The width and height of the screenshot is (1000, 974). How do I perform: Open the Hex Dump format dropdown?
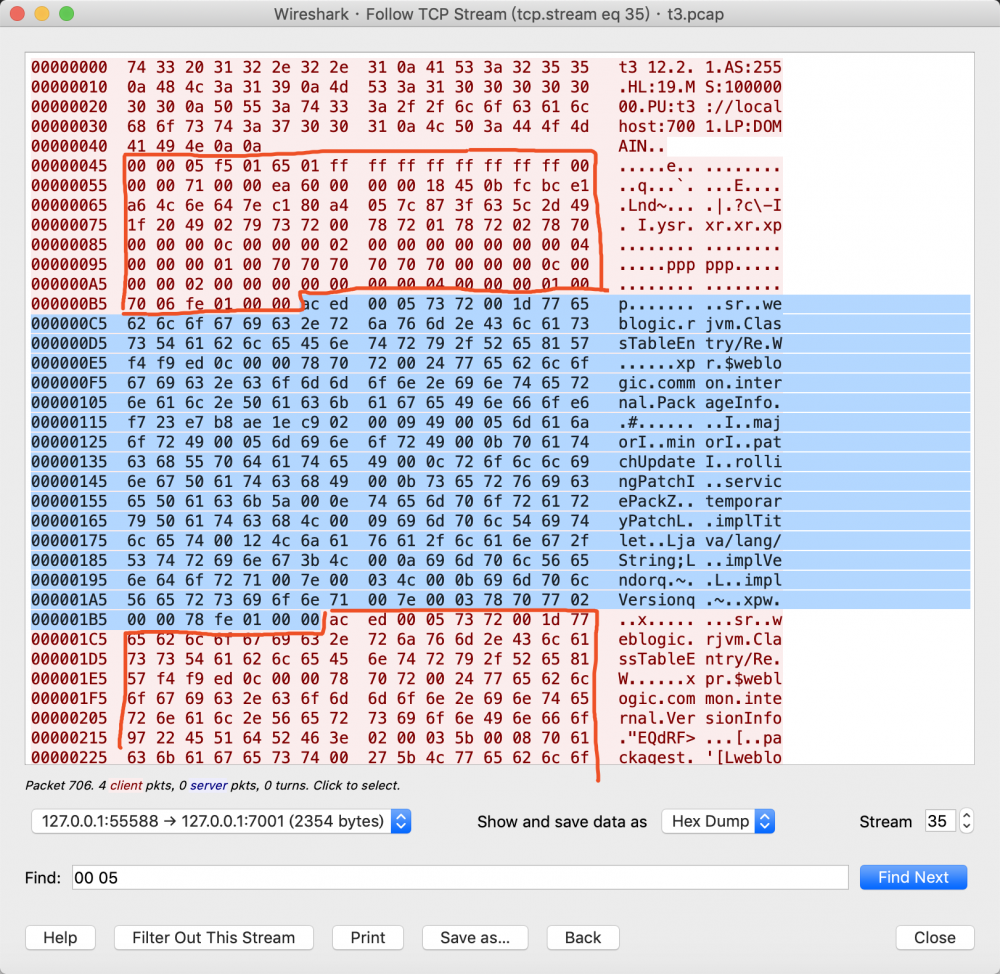(718, 821)
